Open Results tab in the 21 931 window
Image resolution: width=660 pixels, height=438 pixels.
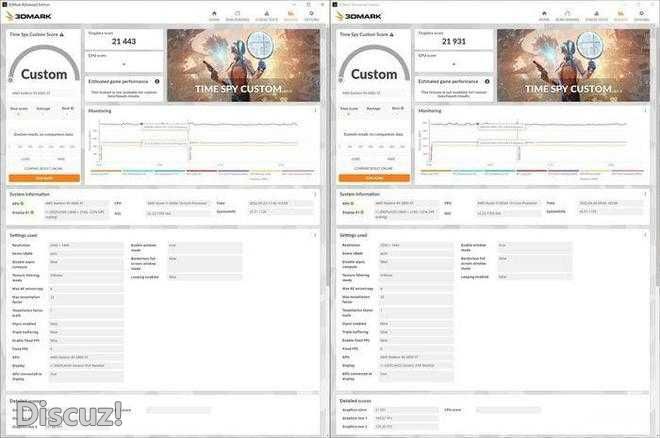620,16
